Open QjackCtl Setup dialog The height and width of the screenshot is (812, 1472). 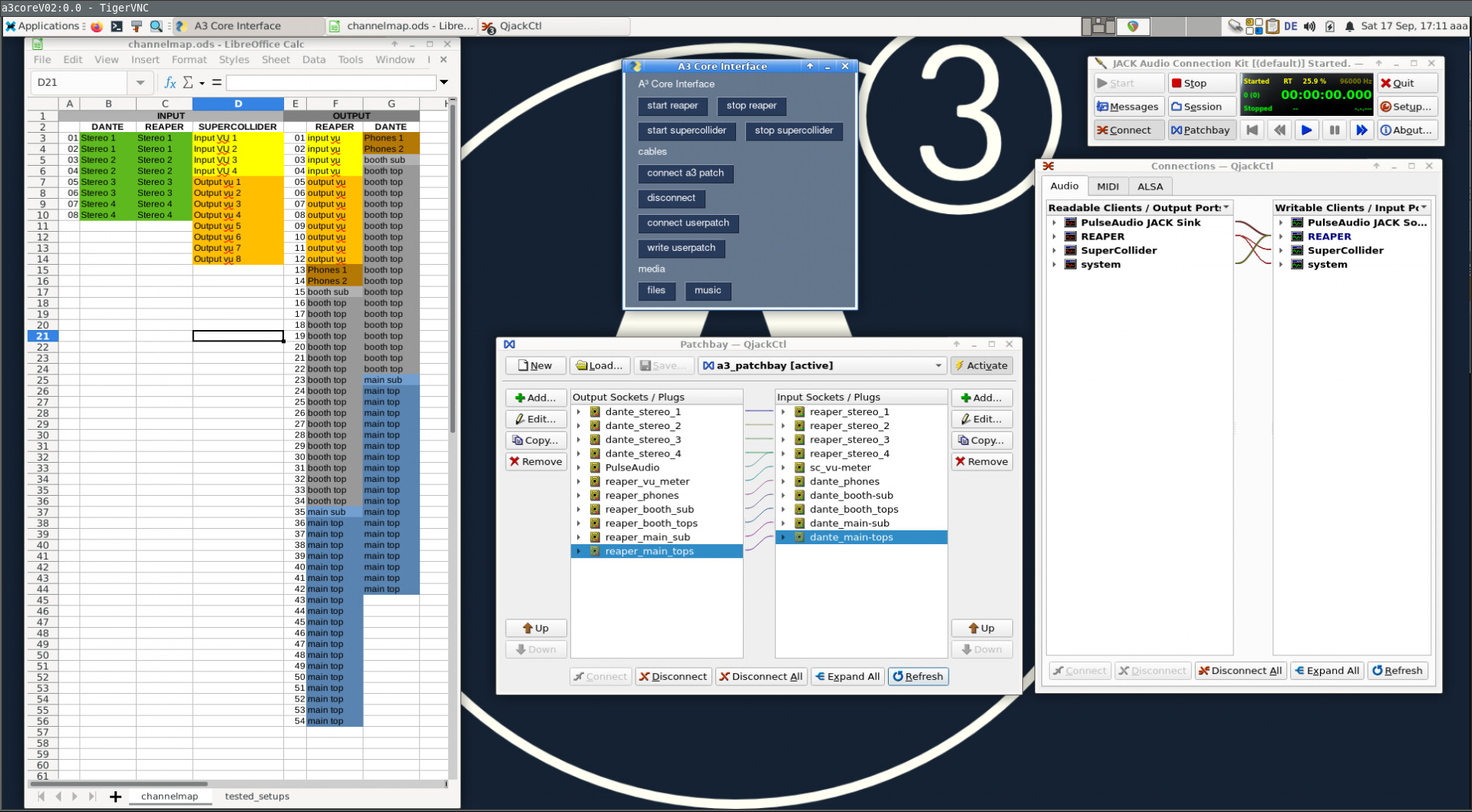[1408, 107]
